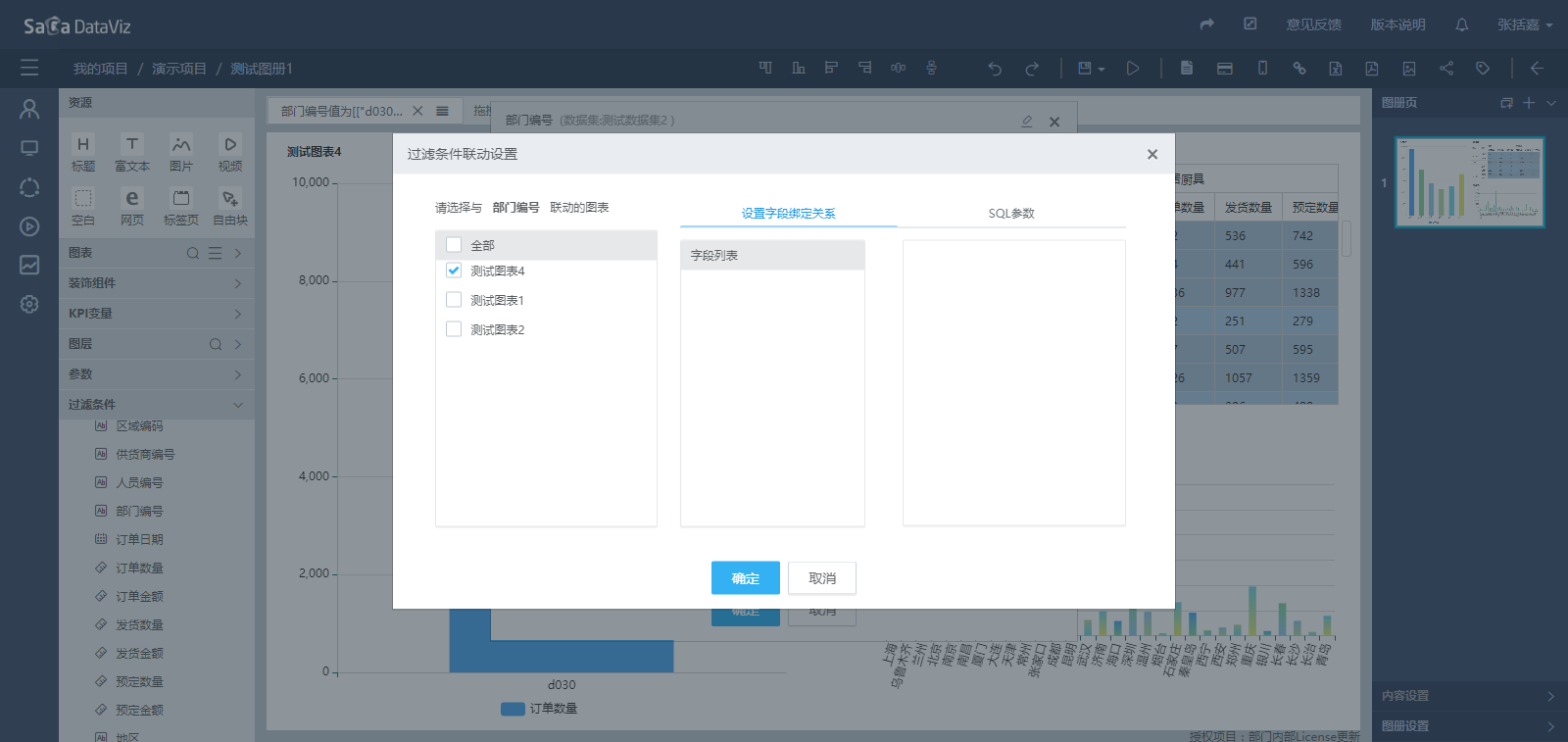The height and width of the screenshot is (742, 1568).
Task: Expand the 图层 section chevron
Action: click(238, 344)
